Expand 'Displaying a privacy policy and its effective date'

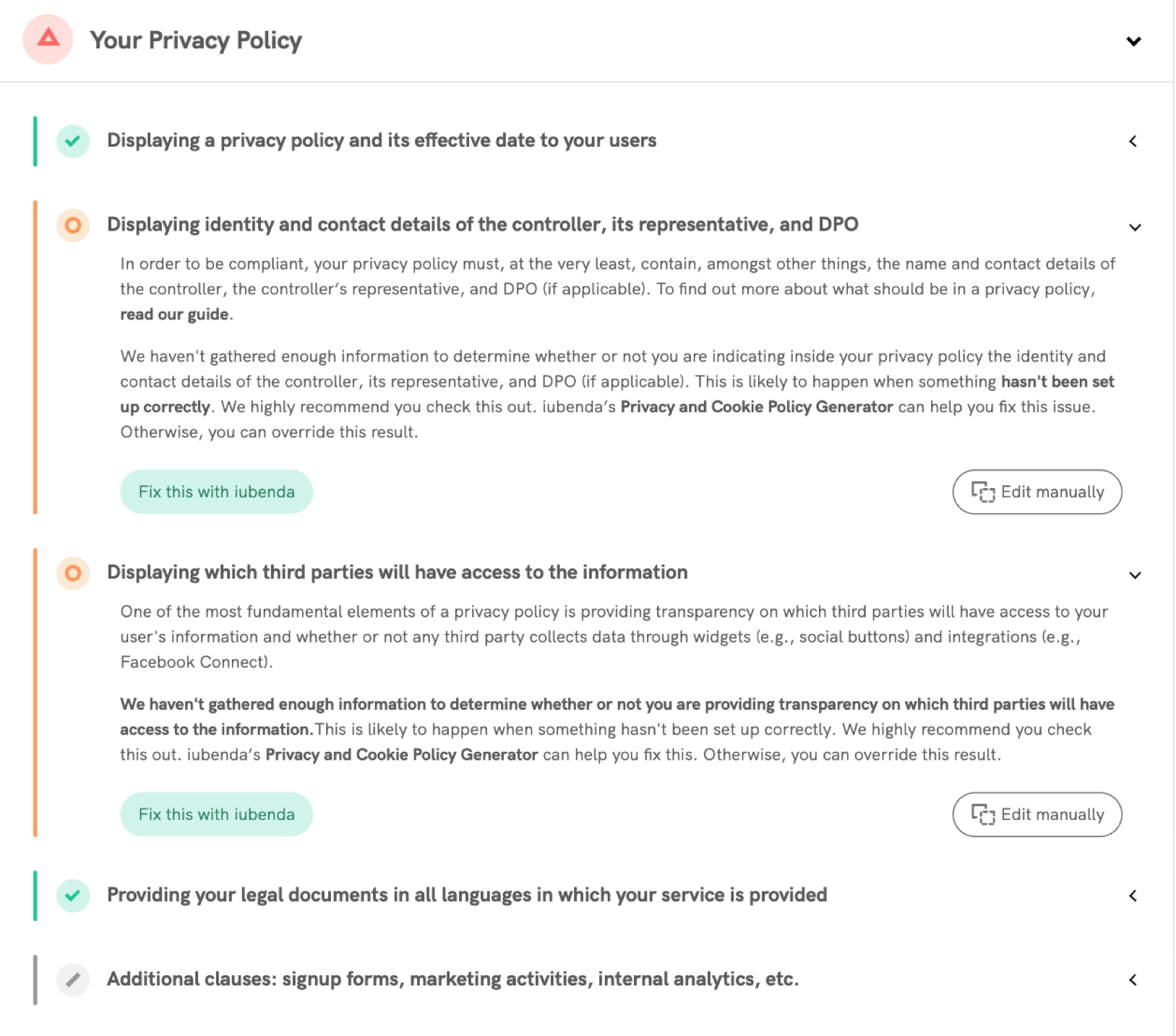tap(1133, 141)
